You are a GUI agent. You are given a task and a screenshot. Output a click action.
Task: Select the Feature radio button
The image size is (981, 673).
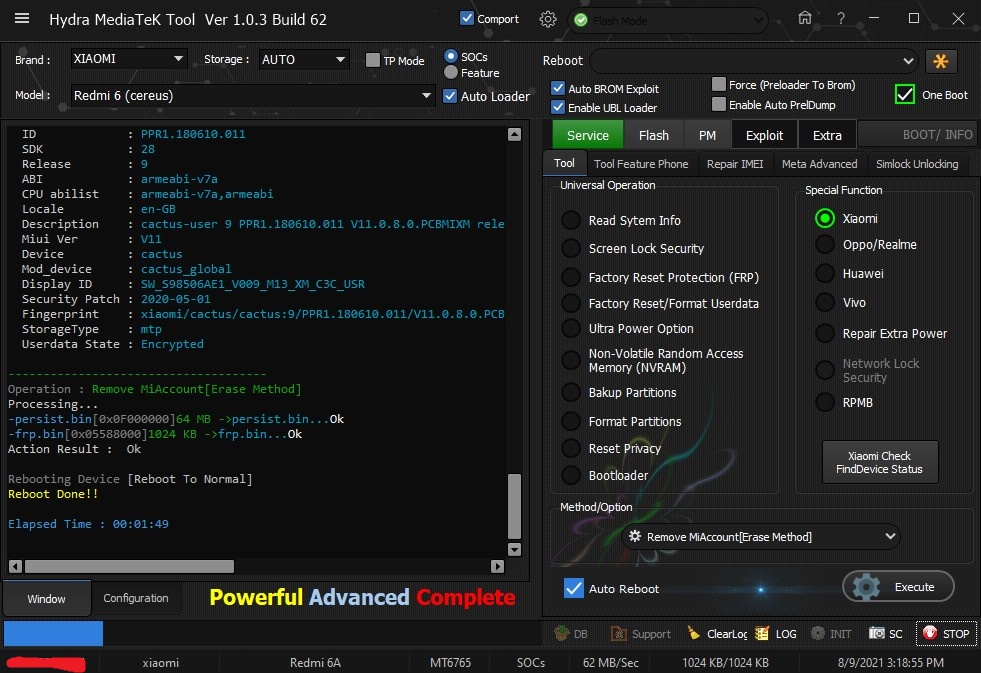(450, 73)
